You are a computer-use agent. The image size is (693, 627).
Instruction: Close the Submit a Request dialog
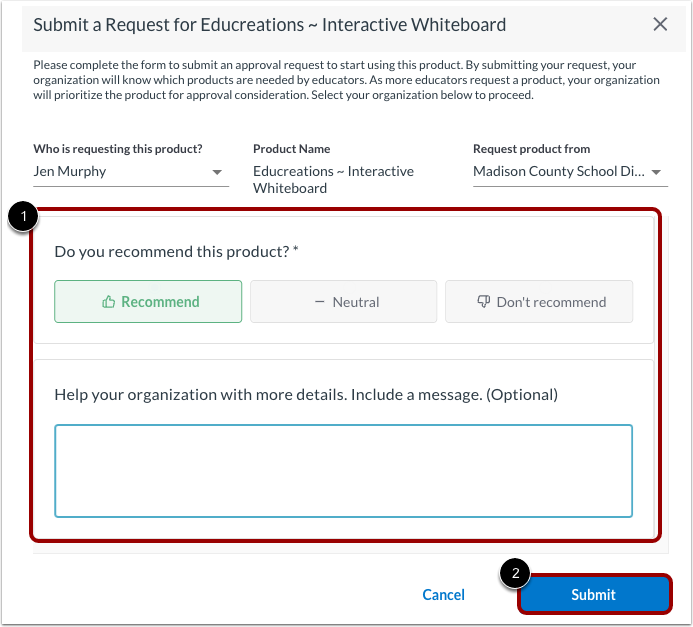[x=660, y=24]
